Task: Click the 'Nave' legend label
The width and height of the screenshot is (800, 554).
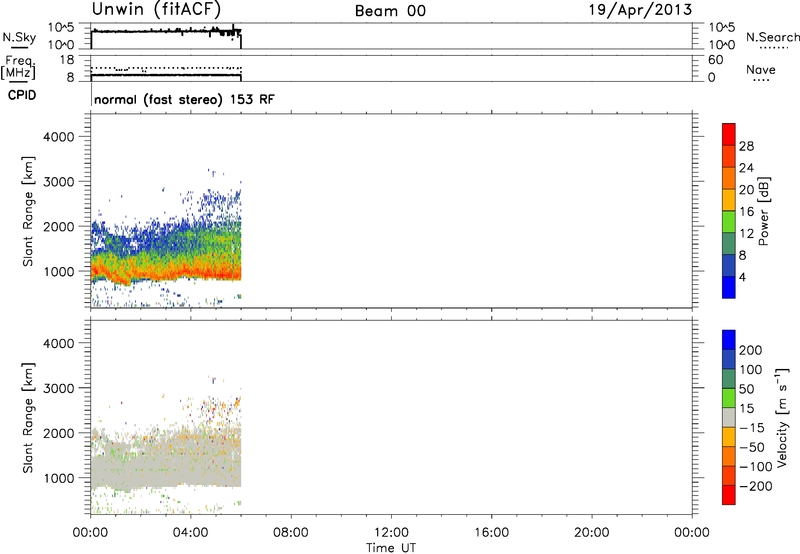Action: [x=761, y=69]
